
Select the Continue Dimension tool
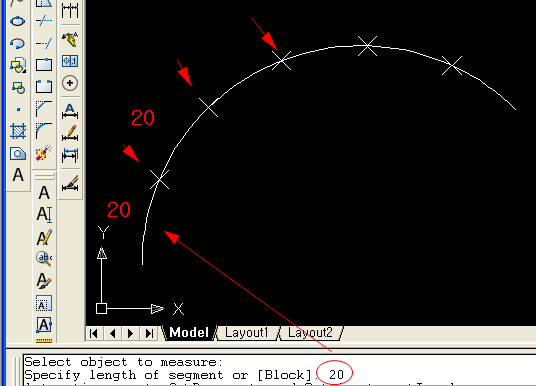(70, 10)
